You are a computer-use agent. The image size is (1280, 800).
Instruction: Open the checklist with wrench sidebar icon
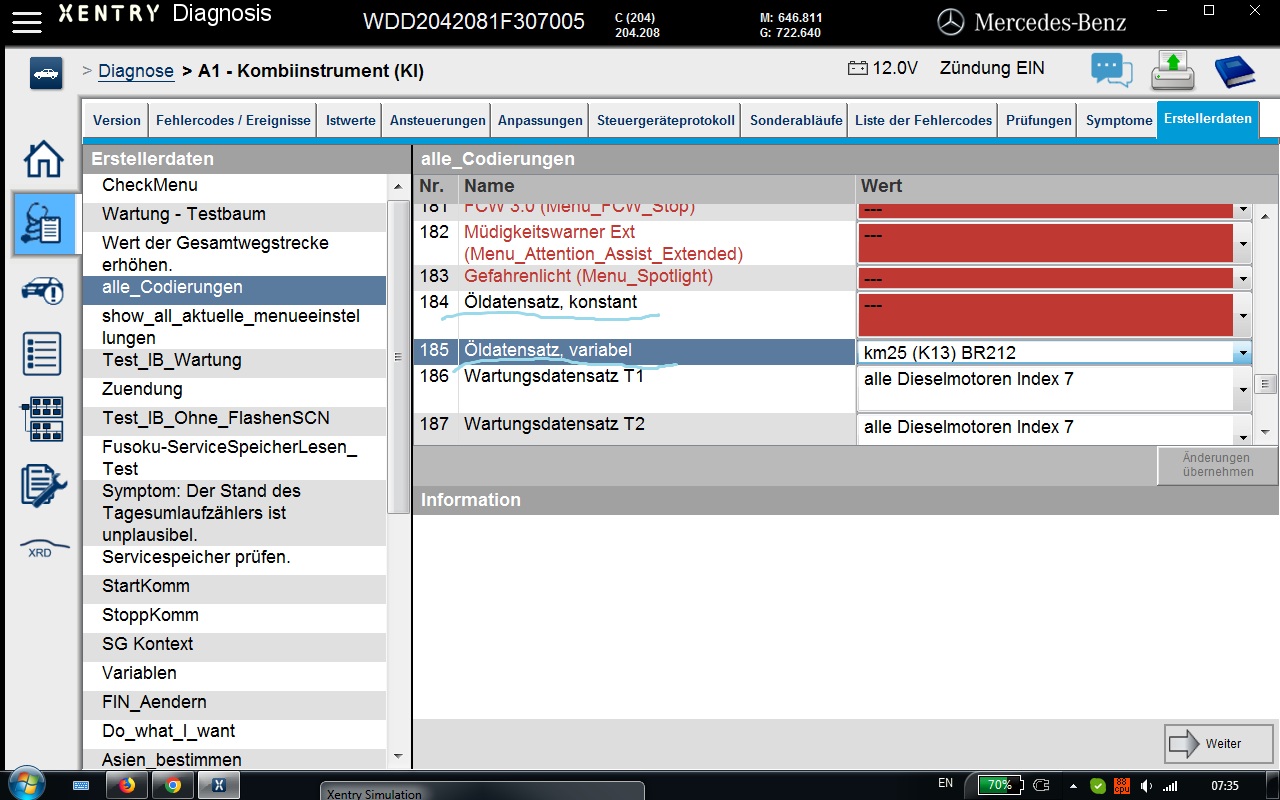tap(43, 485)
